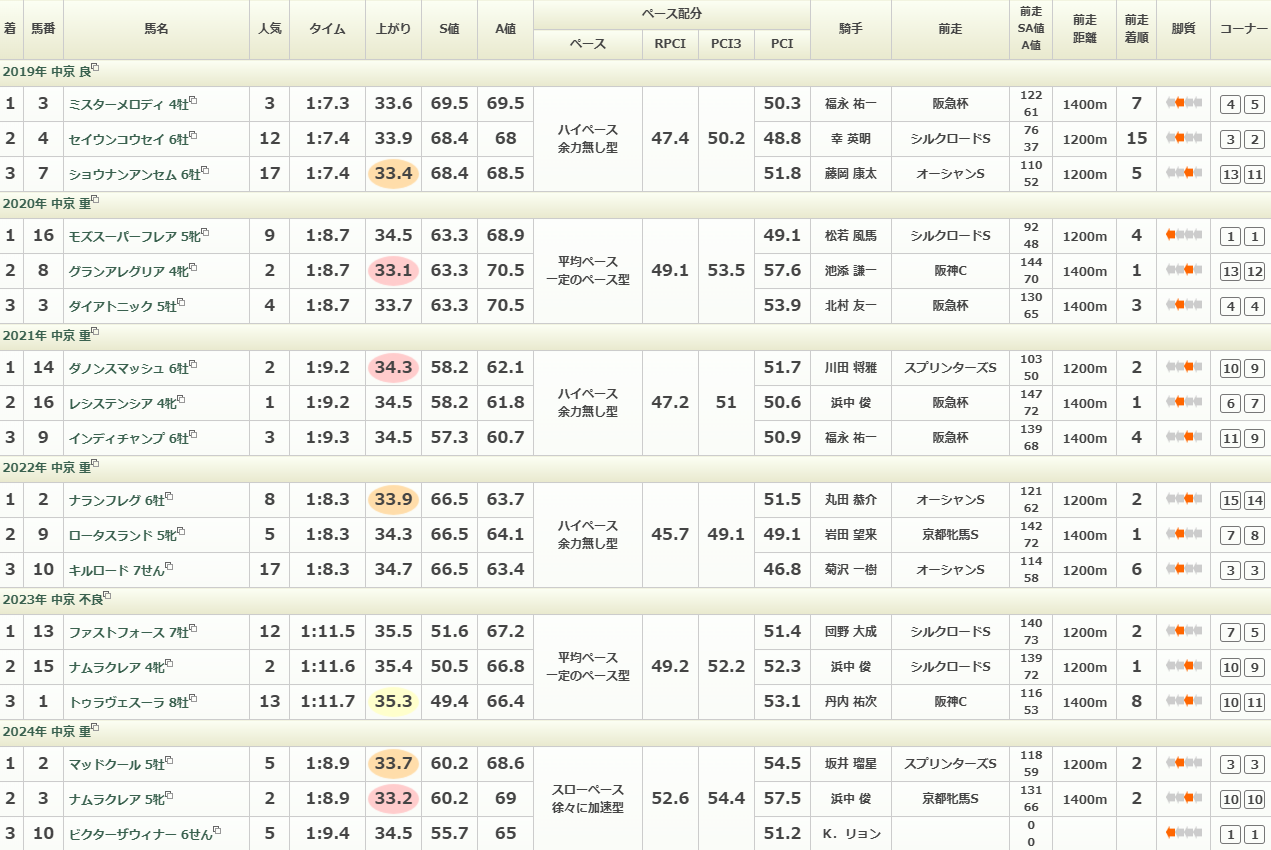
Task: Click the yellow highlighted 35.3 cell
Action: pyautogui.click(x=393, y=701)
